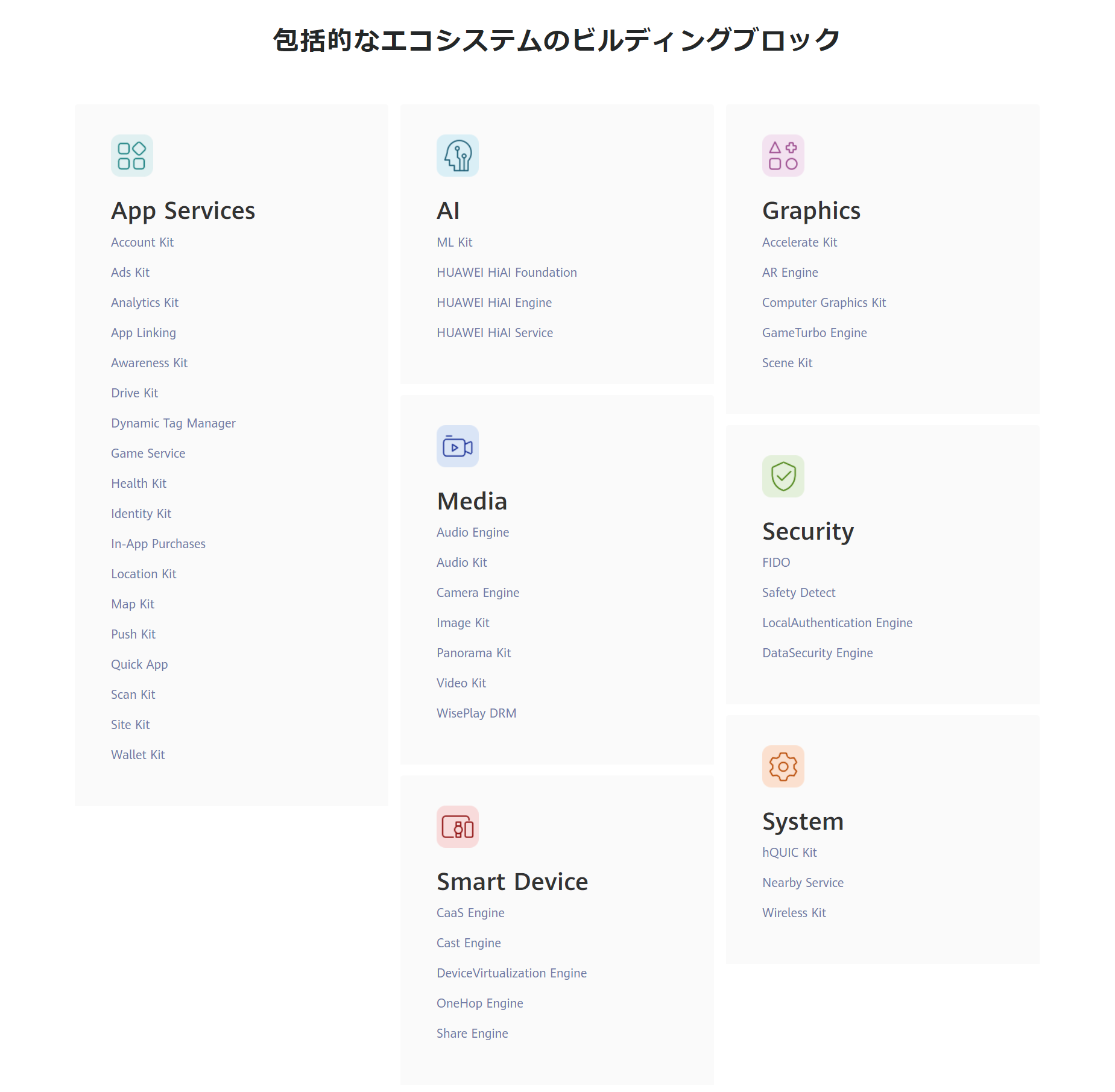The image size is (1115, 1092).
Task: Open DeviceVirtualization Engine
Action: (x=512, y=973)
